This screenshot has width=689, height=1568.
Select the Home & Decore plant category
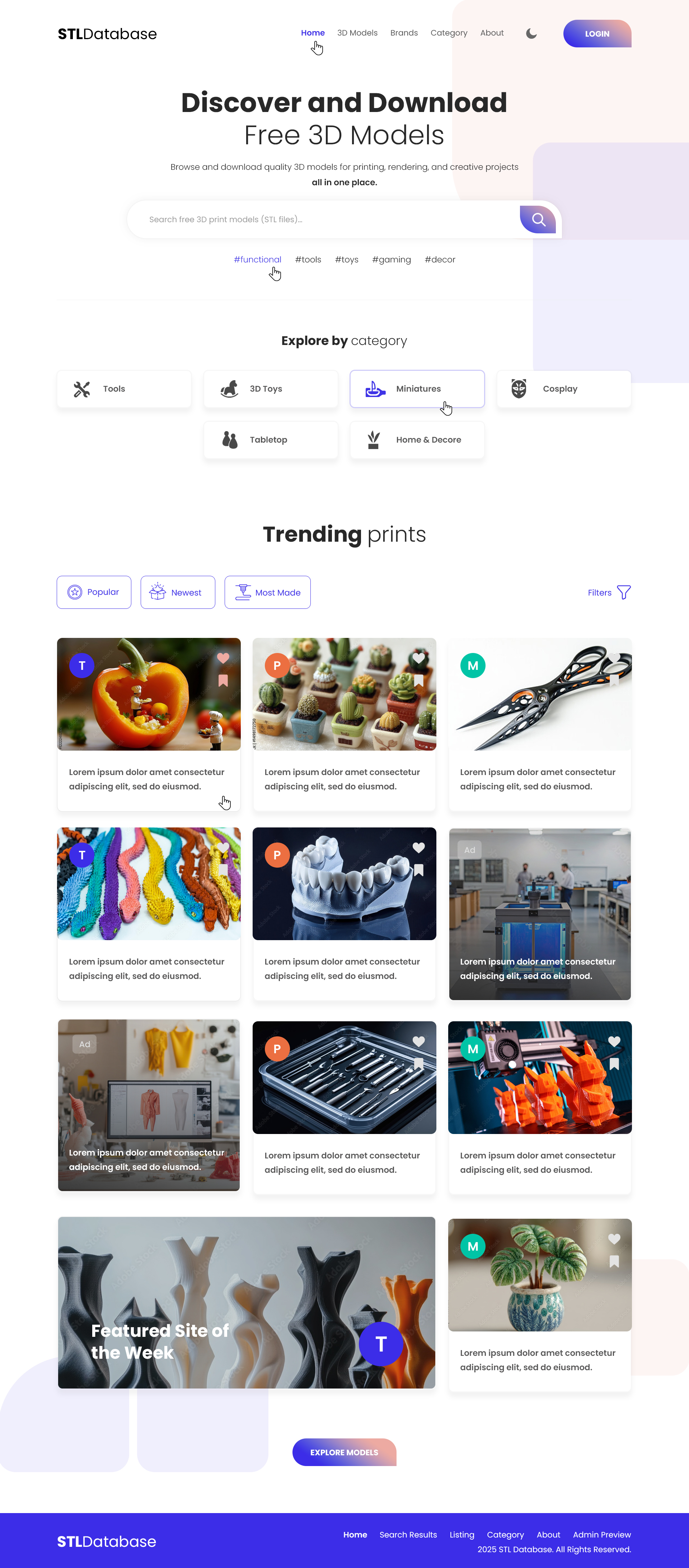418,439
